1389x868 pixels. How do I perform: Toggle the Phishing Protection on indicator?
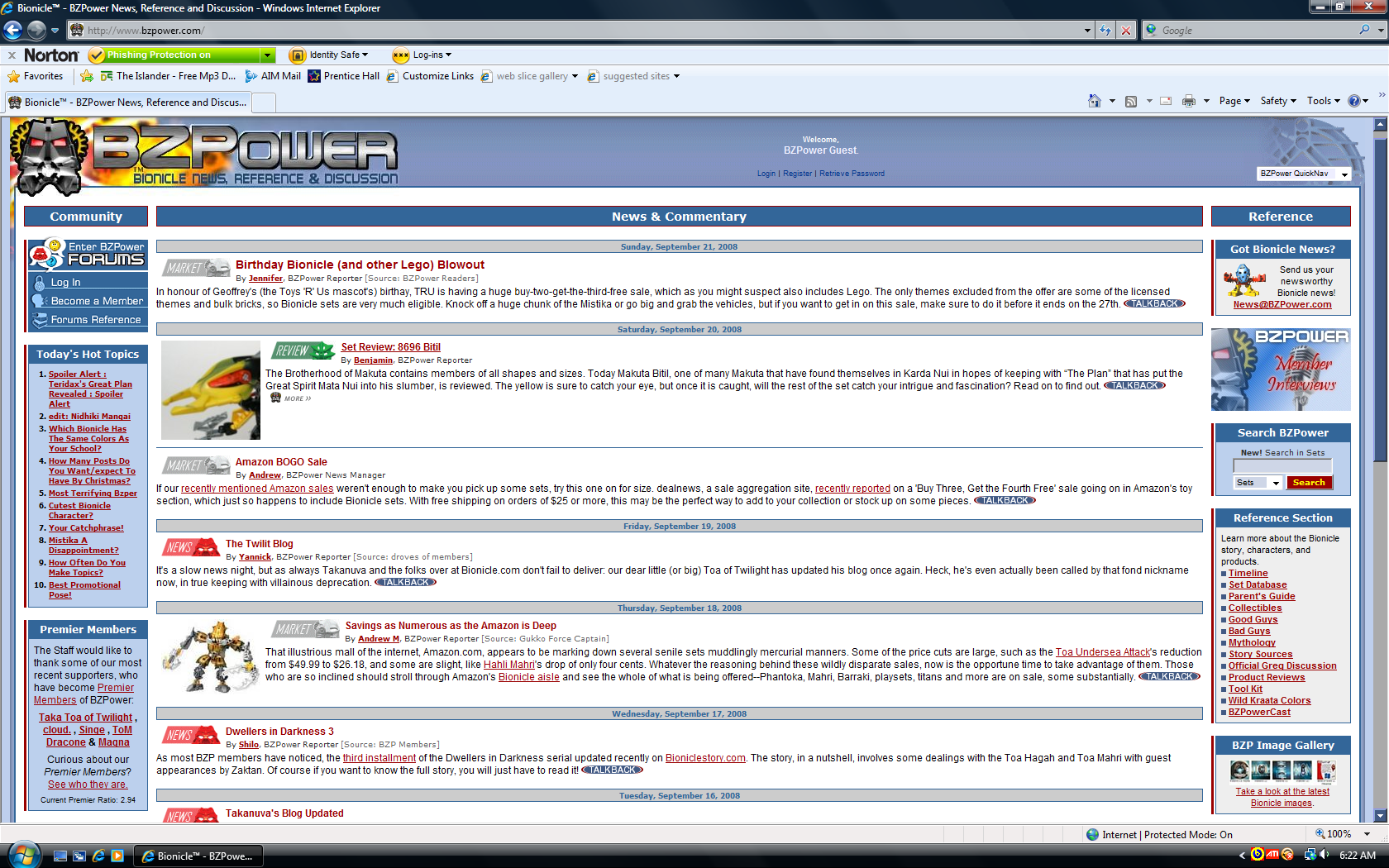pyautogui.click(x=174, y=55)
